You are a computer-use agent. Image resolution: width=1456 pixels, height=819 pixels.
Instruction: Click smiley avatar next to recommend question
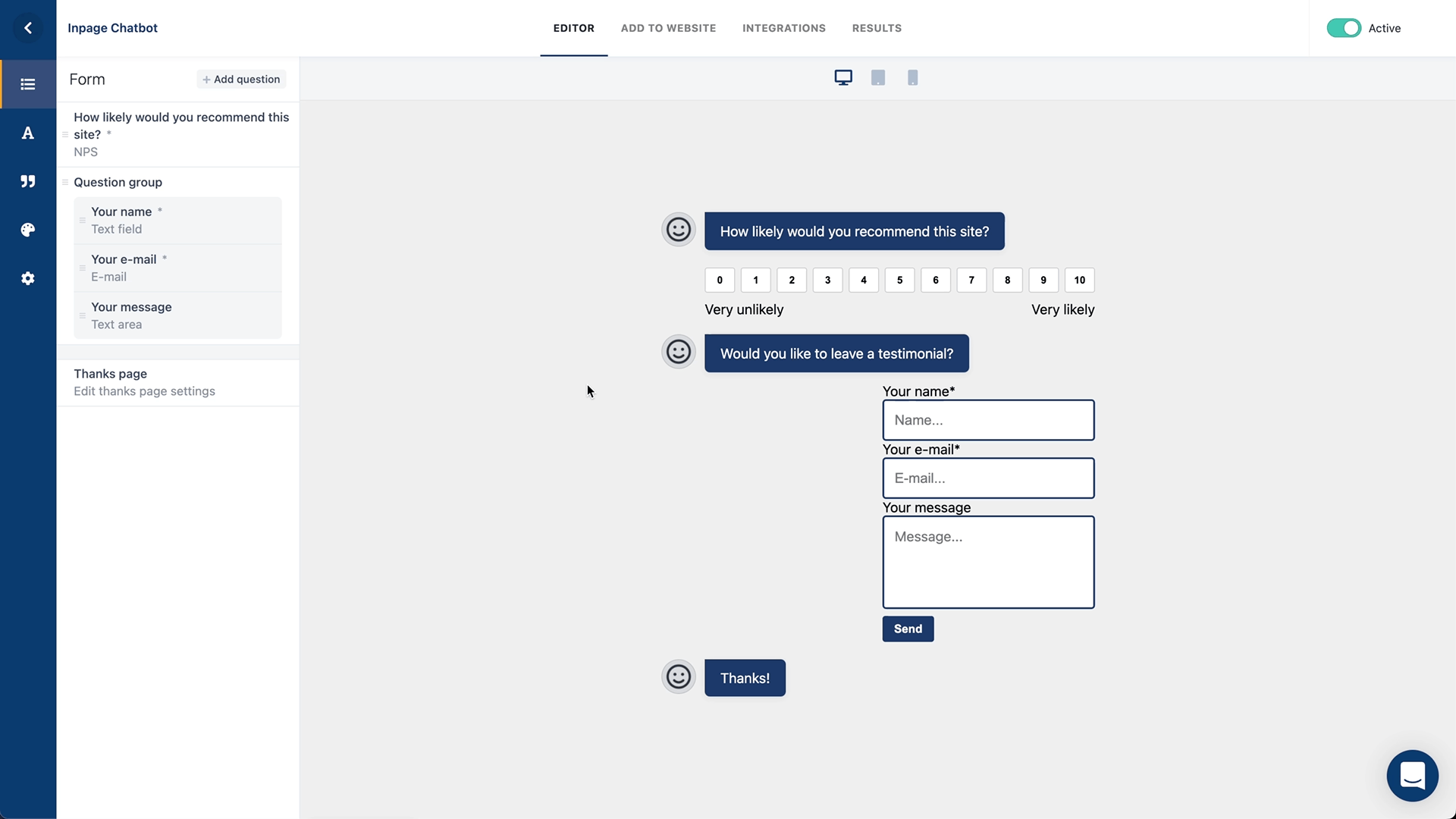click(x=679, y=230)
